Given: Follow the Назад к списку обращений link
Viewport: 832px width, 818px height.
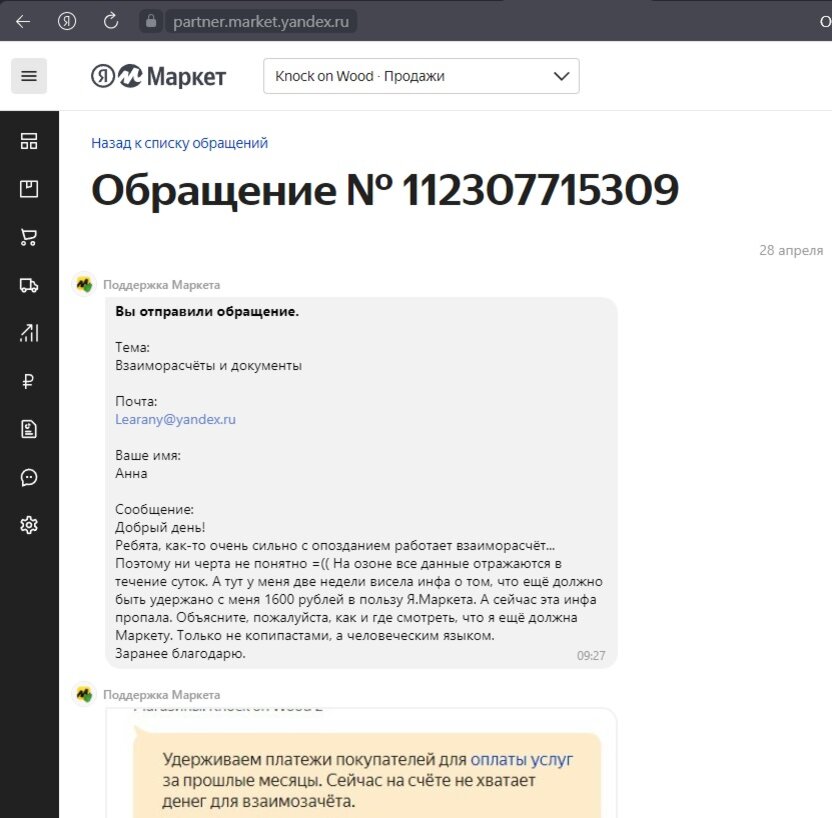Looking at the screenshot, I should tap(179, 143).
